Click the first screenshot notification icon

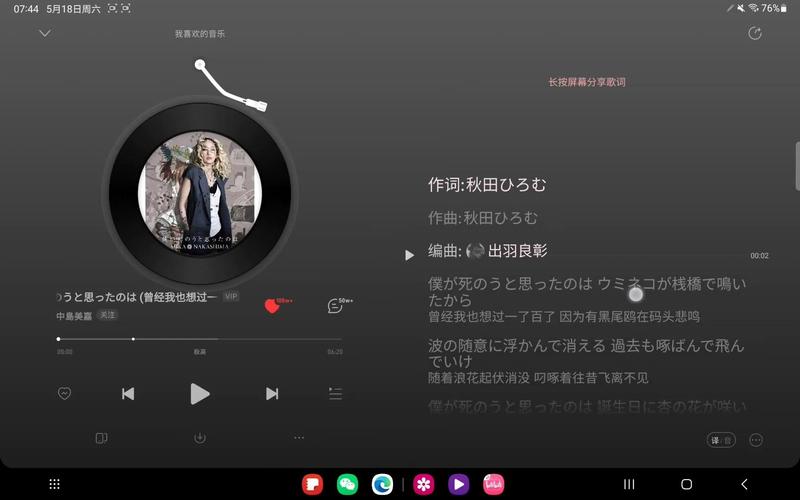pos(112,8)
